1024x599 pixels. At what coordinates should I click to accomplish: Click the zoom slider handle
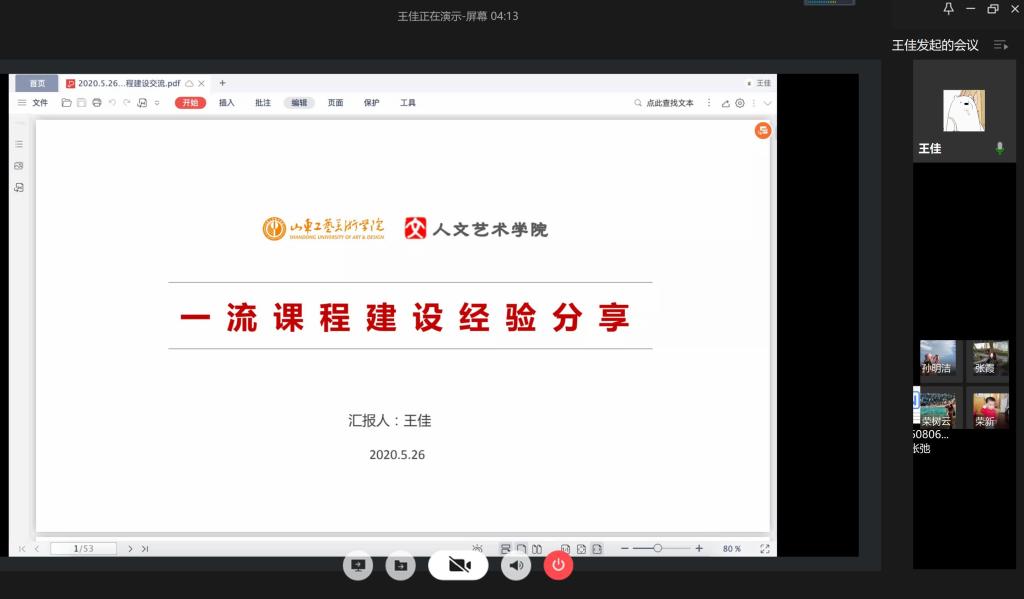coord(658,548)
